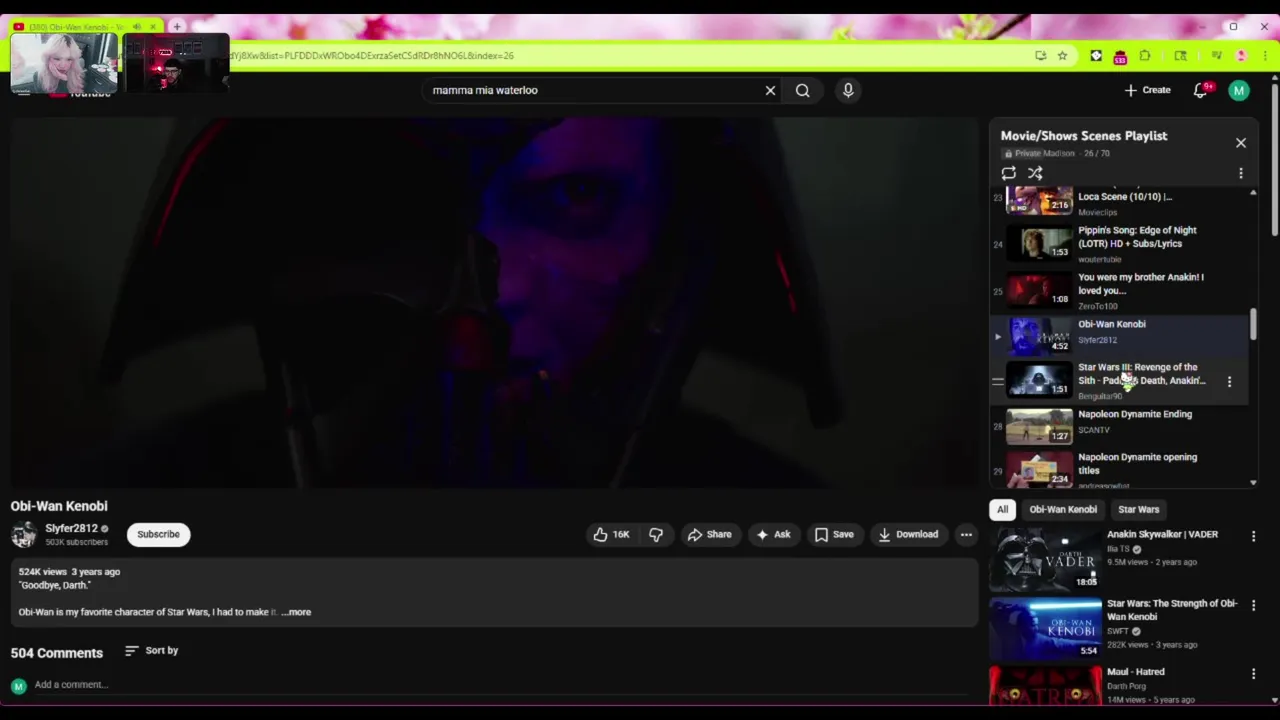This screenshot has width=1280, height=720.
Task: Click the blonde-haired webcam overlay
Action: click(x=64, y=63)
